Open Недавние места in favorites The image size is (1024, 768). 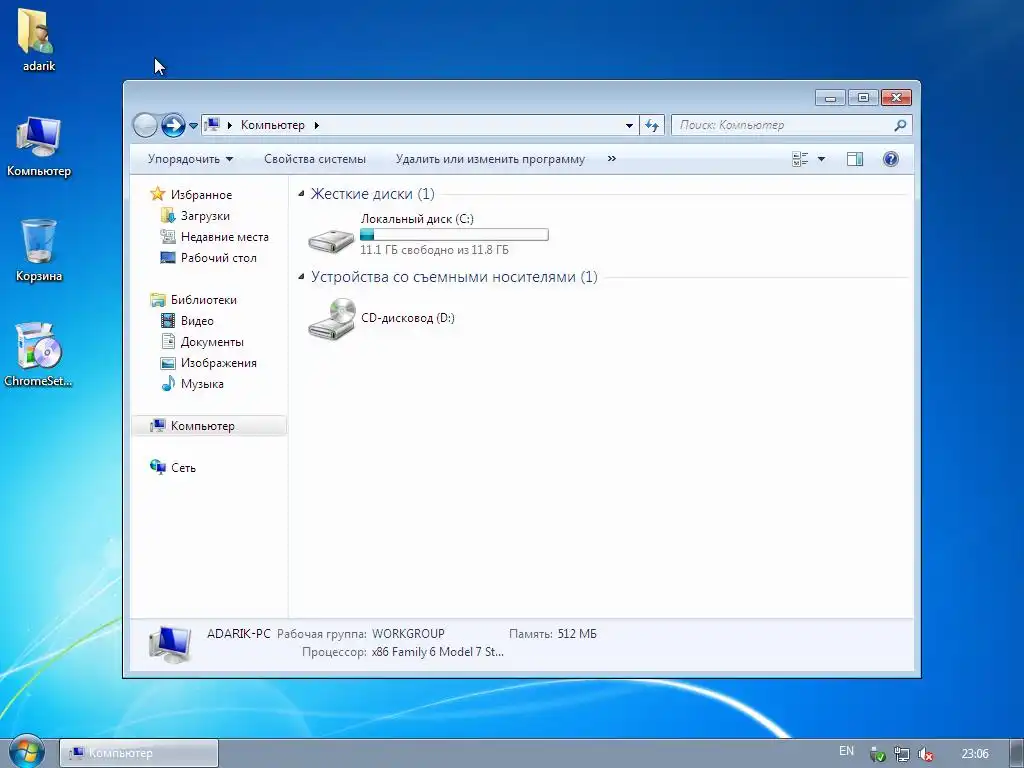[x=225, y=236]
